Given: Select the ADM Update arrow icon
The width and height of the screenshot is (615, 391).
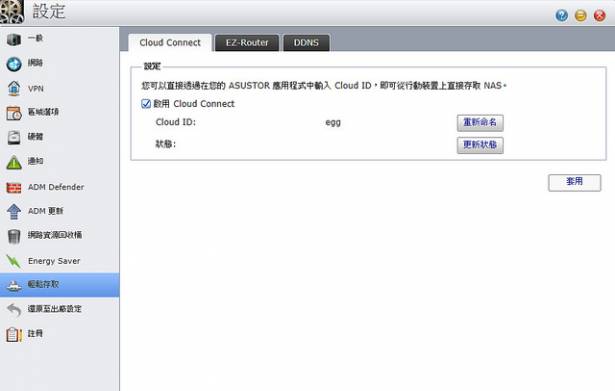Looking at the screenshot, I should (x=14, y=211).
